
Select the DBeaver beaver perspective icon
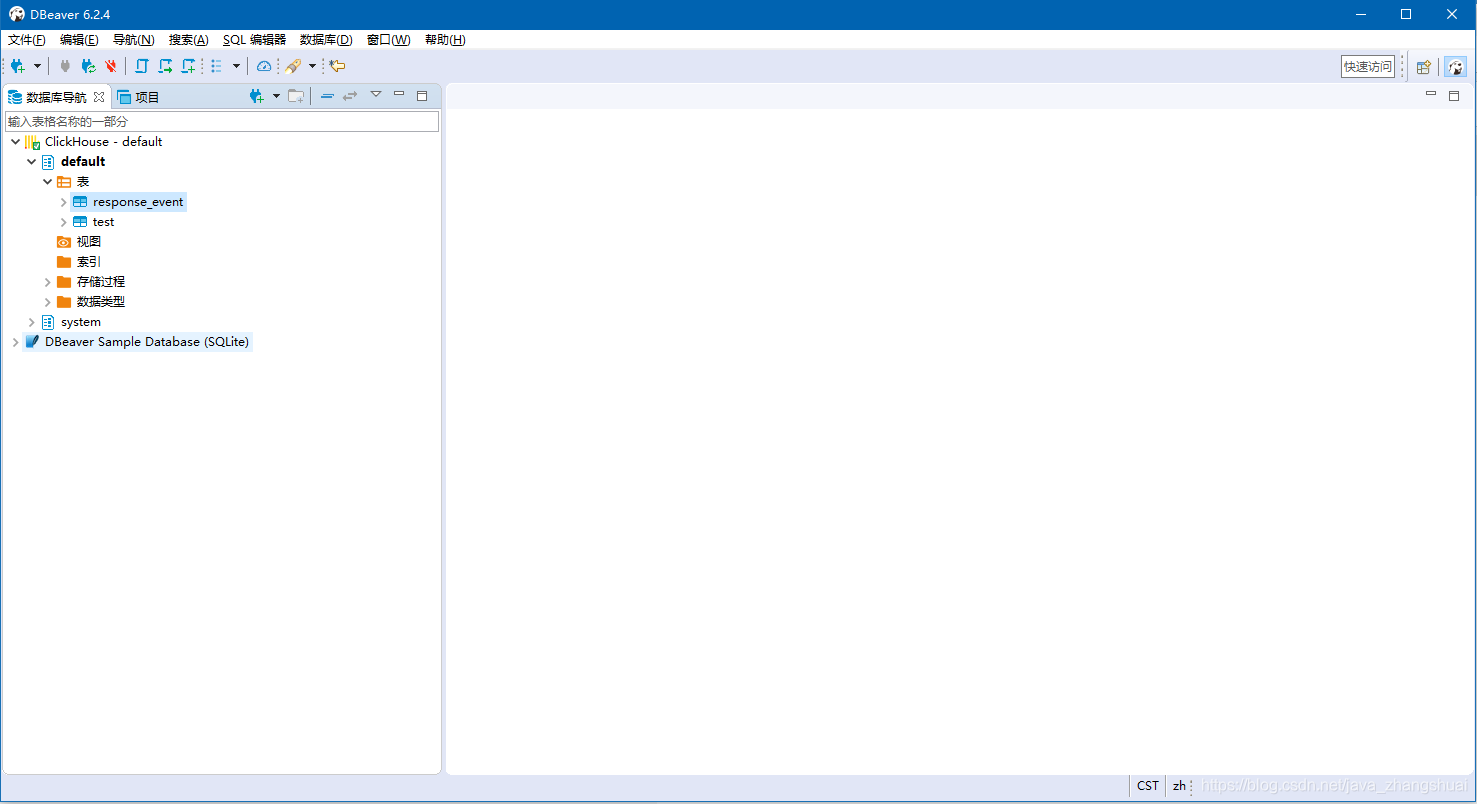click(1455, 67)
